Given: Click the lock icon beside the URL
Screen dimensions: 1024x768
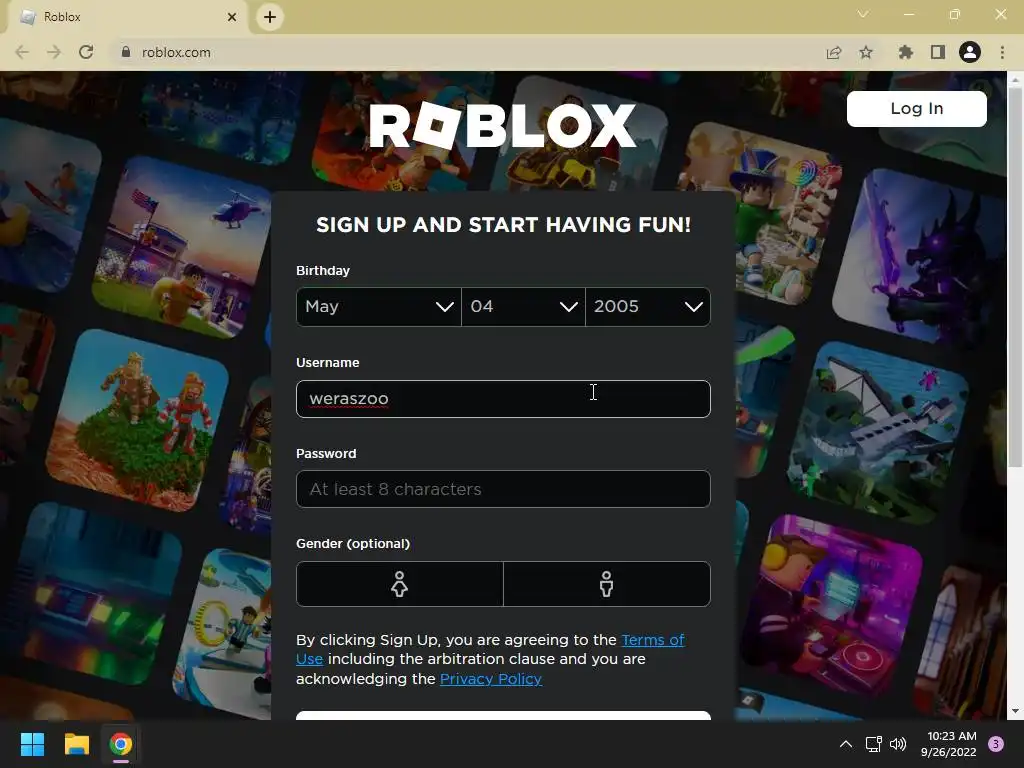Looking at the screenshot, I should 126,52.
